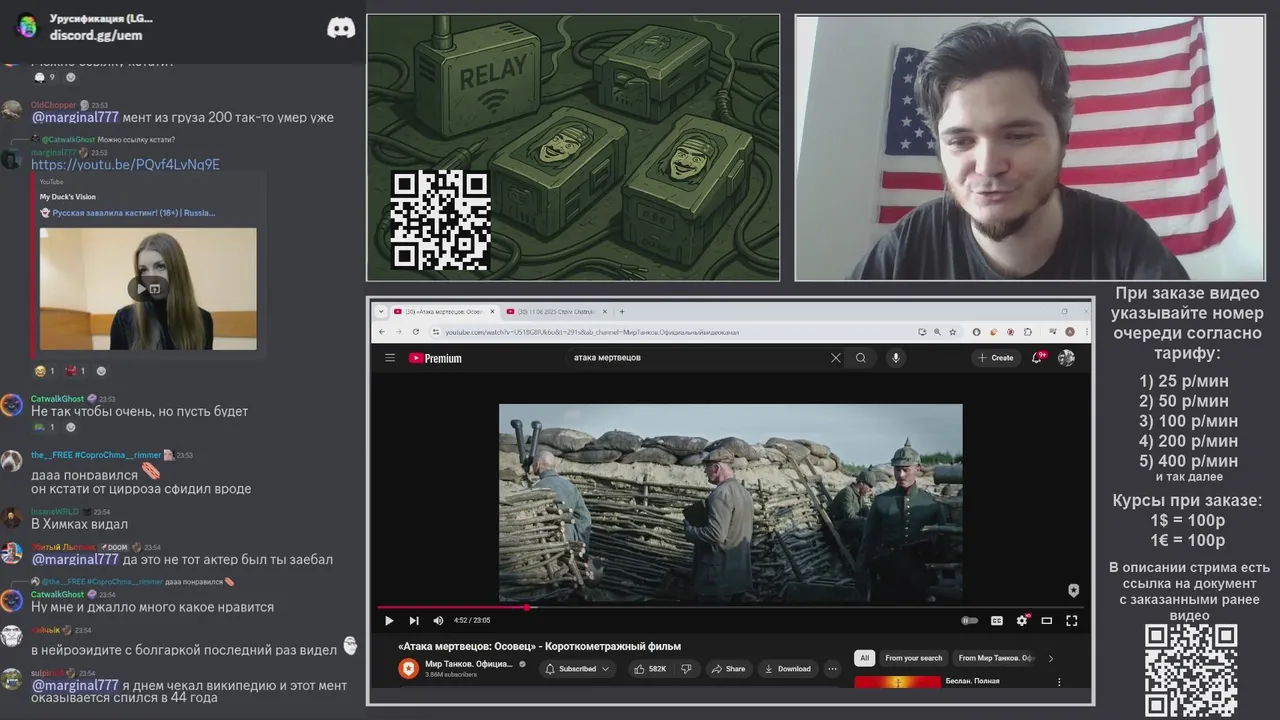Open the Беслан suggested video thumbnail

[897, 682]
